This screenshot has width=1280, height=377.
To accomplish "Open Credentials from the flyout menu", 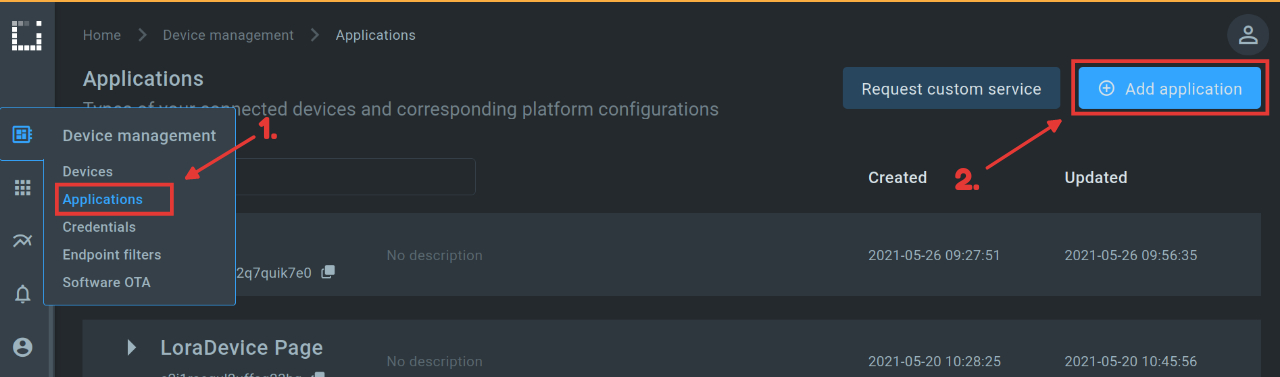I will pyautogui.click(x=99, y=227).
